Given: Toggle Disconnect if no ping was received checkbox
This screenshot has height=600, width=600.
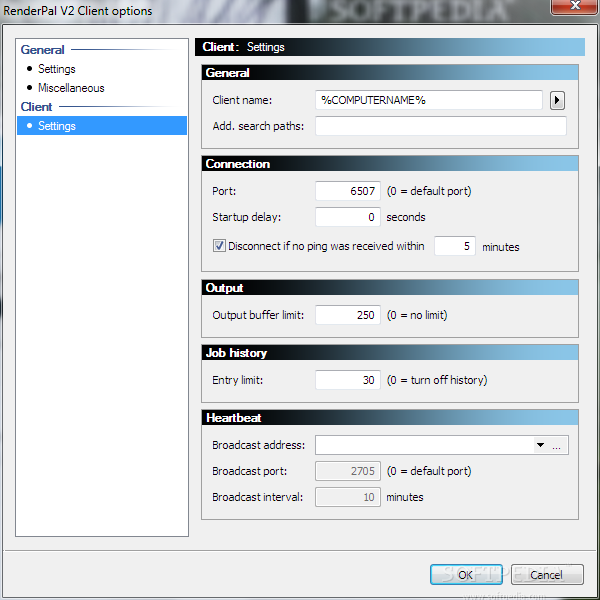Looking at the screenshot, I should (x=219, y=246).
